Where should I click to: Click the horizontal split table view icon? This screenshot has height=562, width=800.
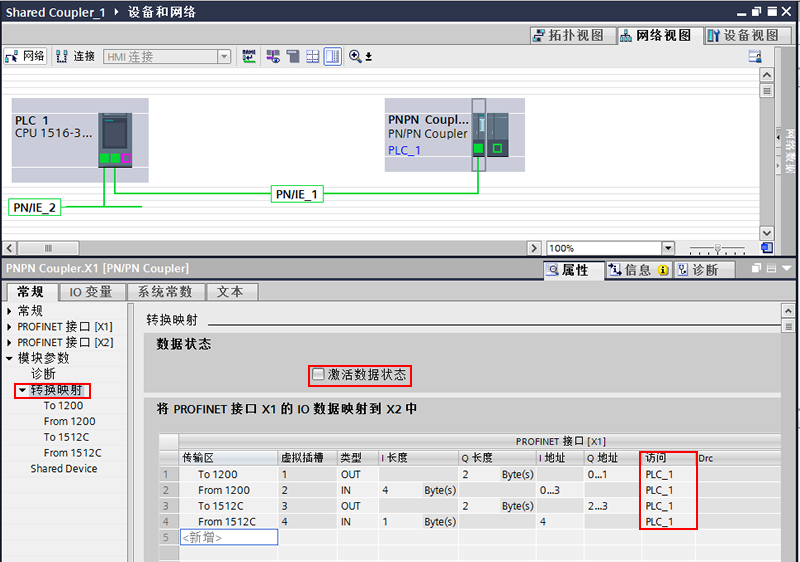coord(313,56)
